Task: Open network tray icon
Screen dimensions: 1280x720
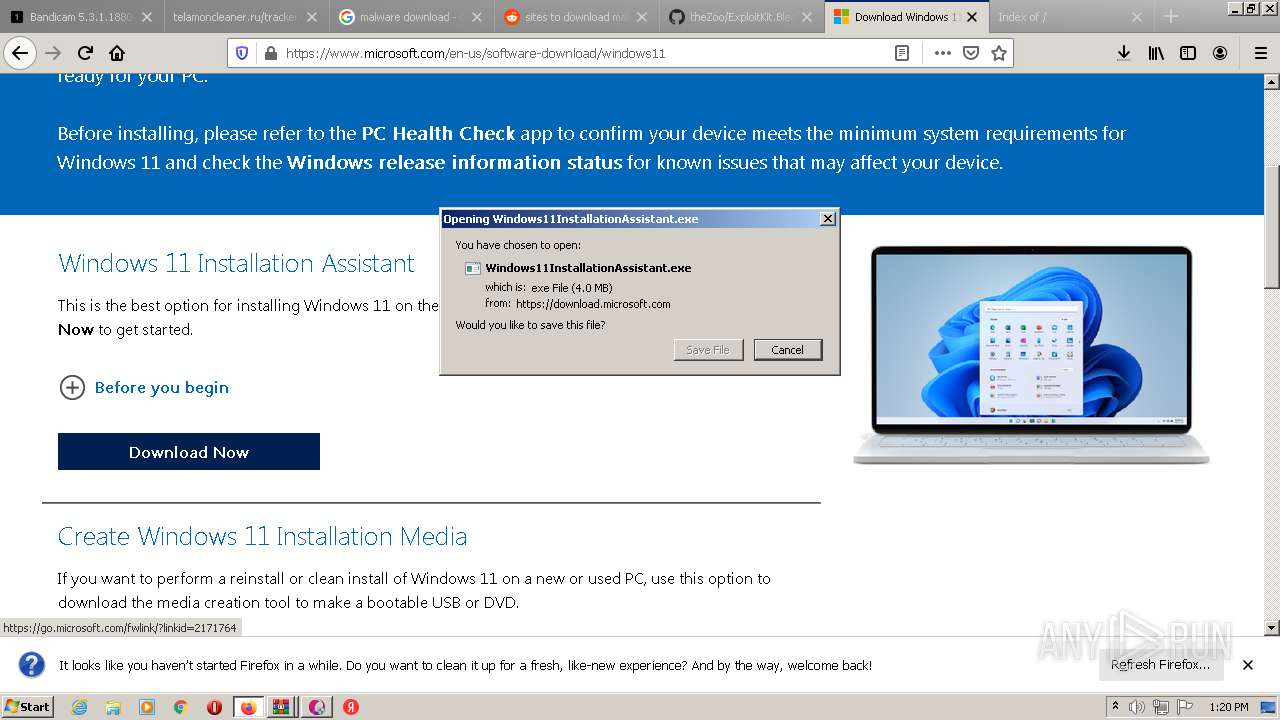Action: point(1160,707)
